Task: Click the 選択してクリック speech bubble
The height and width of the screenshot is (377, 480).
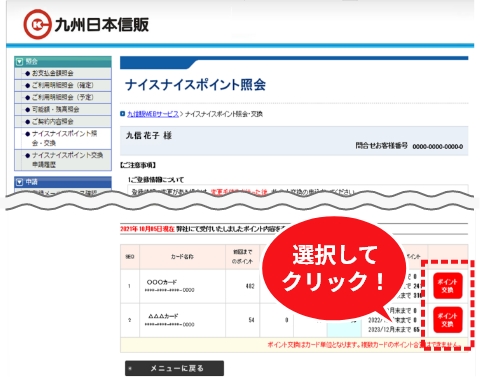Action: pyautogui.click(x=334, y=269)
